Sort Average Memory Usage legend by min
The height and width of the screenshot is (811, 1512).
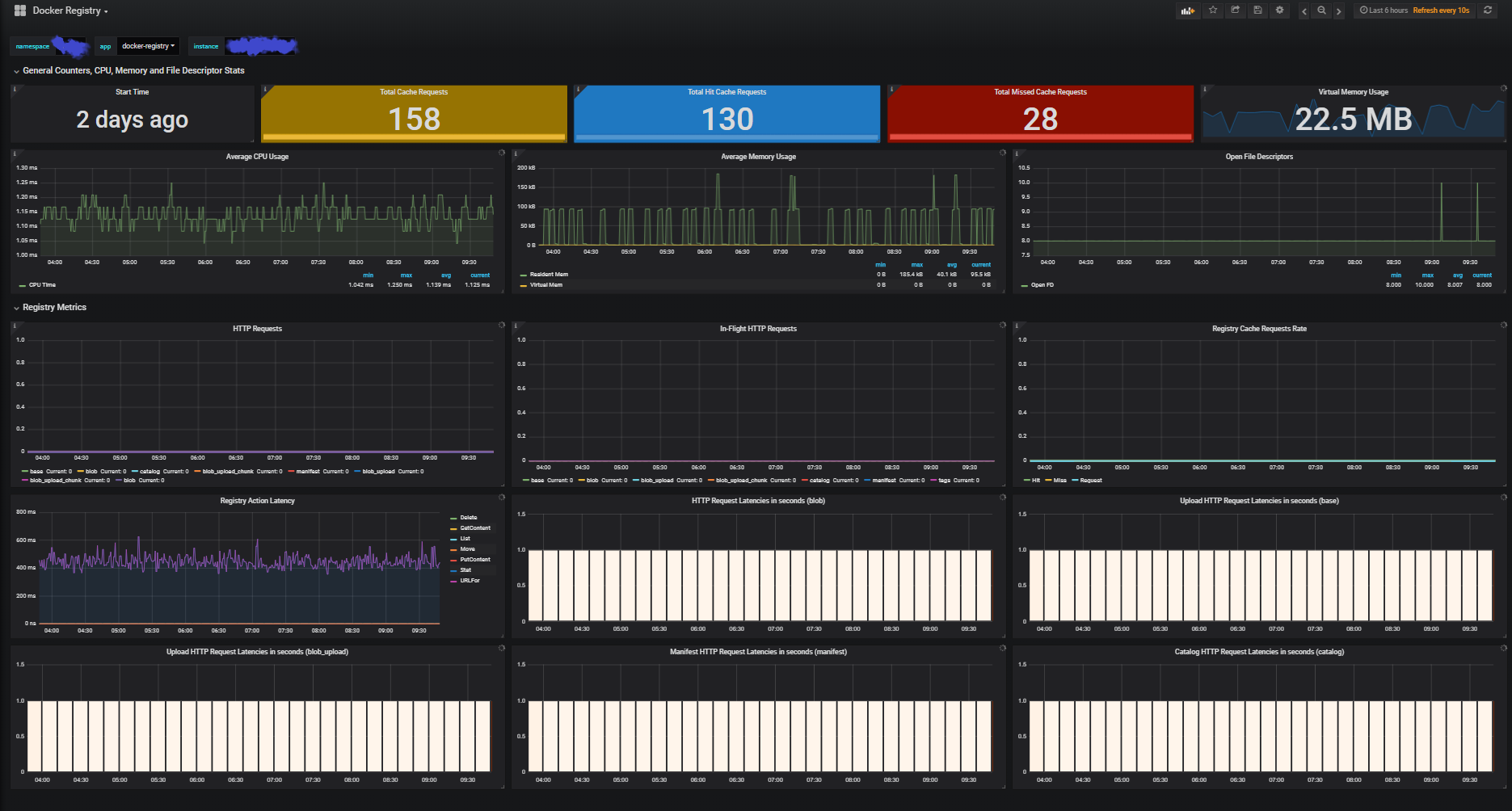(x=881, y=265)
